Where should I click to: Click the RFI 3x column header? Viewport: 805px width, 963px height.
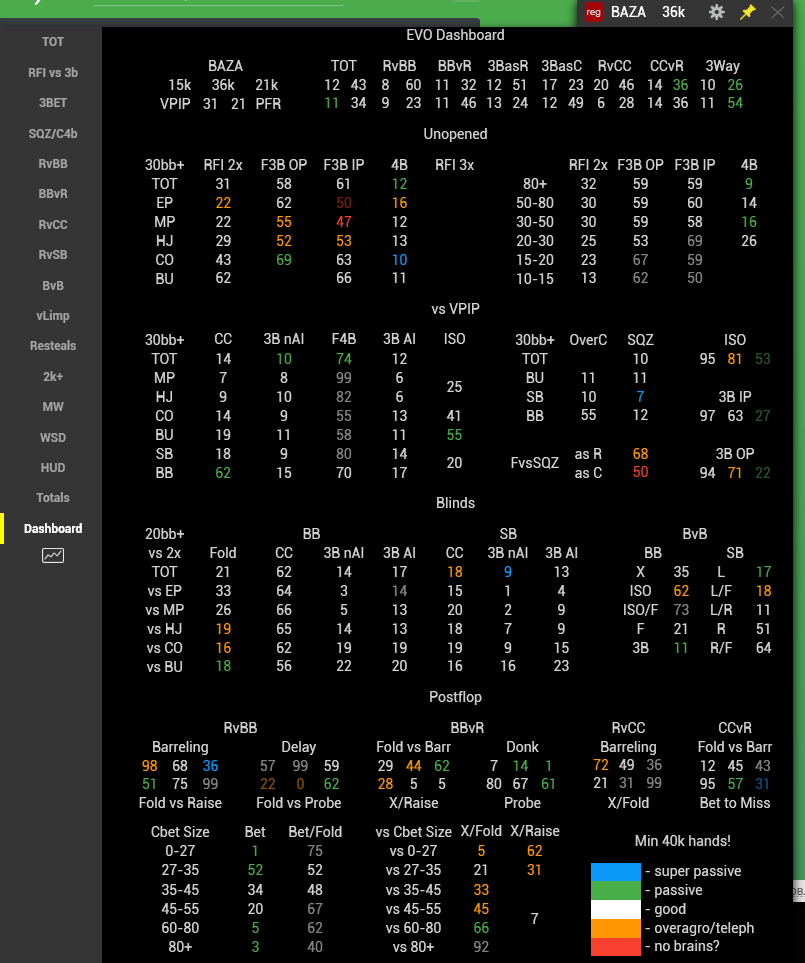454,165
